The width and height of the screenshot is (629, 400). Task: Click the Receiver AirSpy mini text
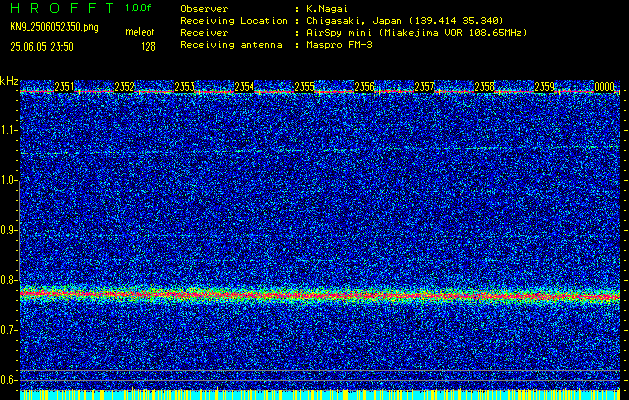416,32
